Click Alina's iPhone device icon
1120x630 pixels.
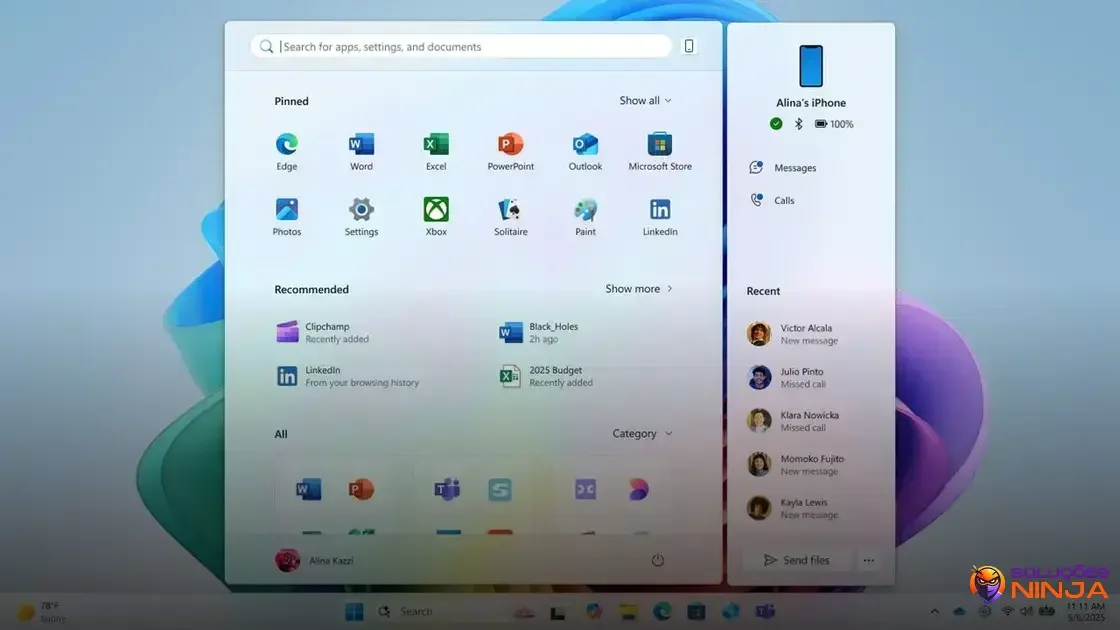(x=811, y=66)
